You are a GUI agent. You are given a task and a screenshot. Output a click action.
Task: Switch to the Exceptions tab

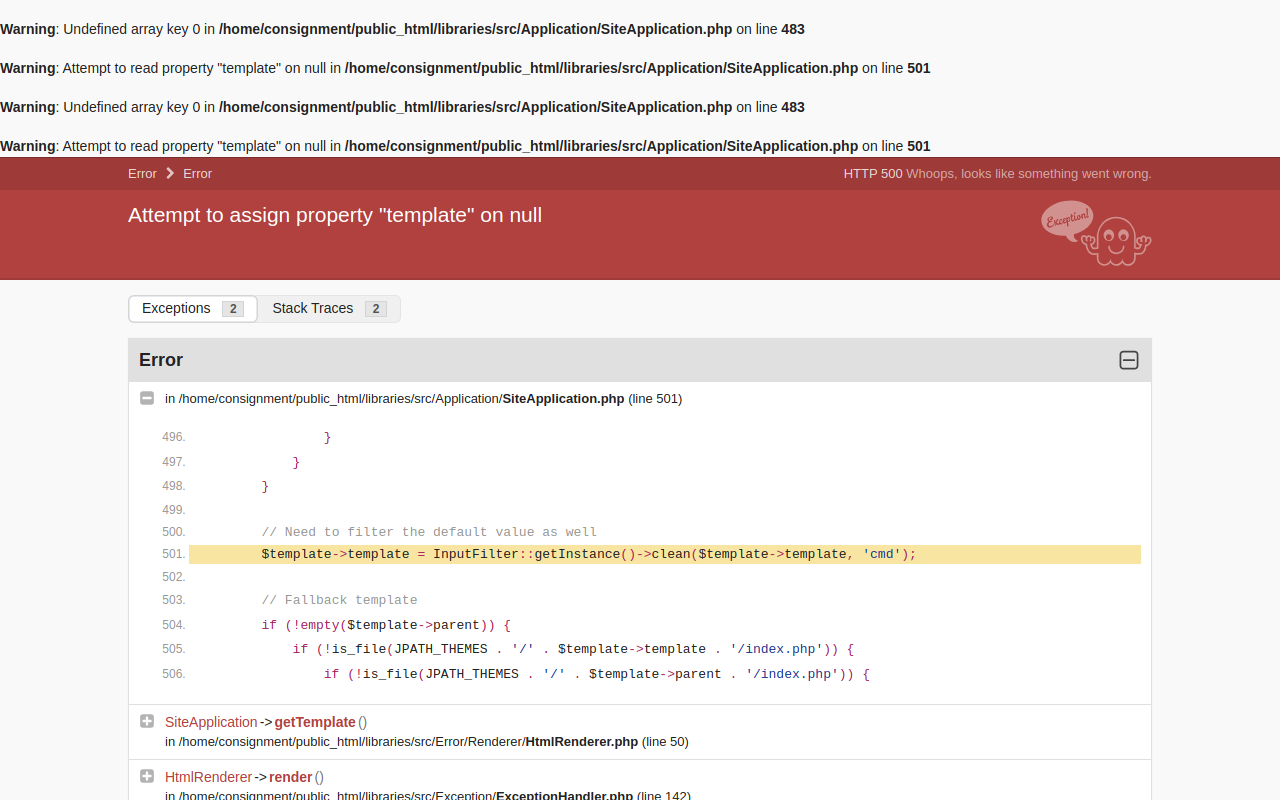(193, 309)
